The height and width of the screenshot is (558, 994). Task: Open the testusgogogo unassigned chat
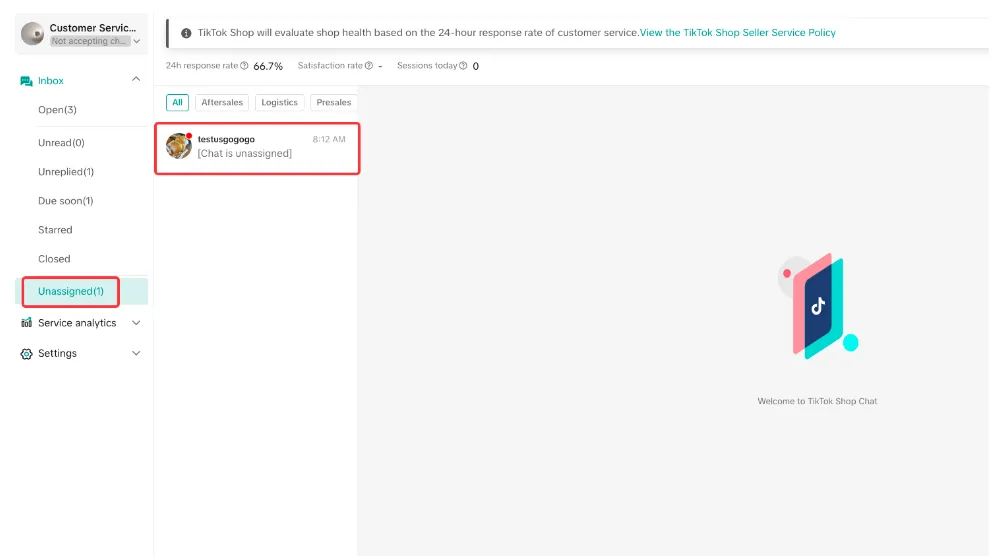(x=257, y=148)
